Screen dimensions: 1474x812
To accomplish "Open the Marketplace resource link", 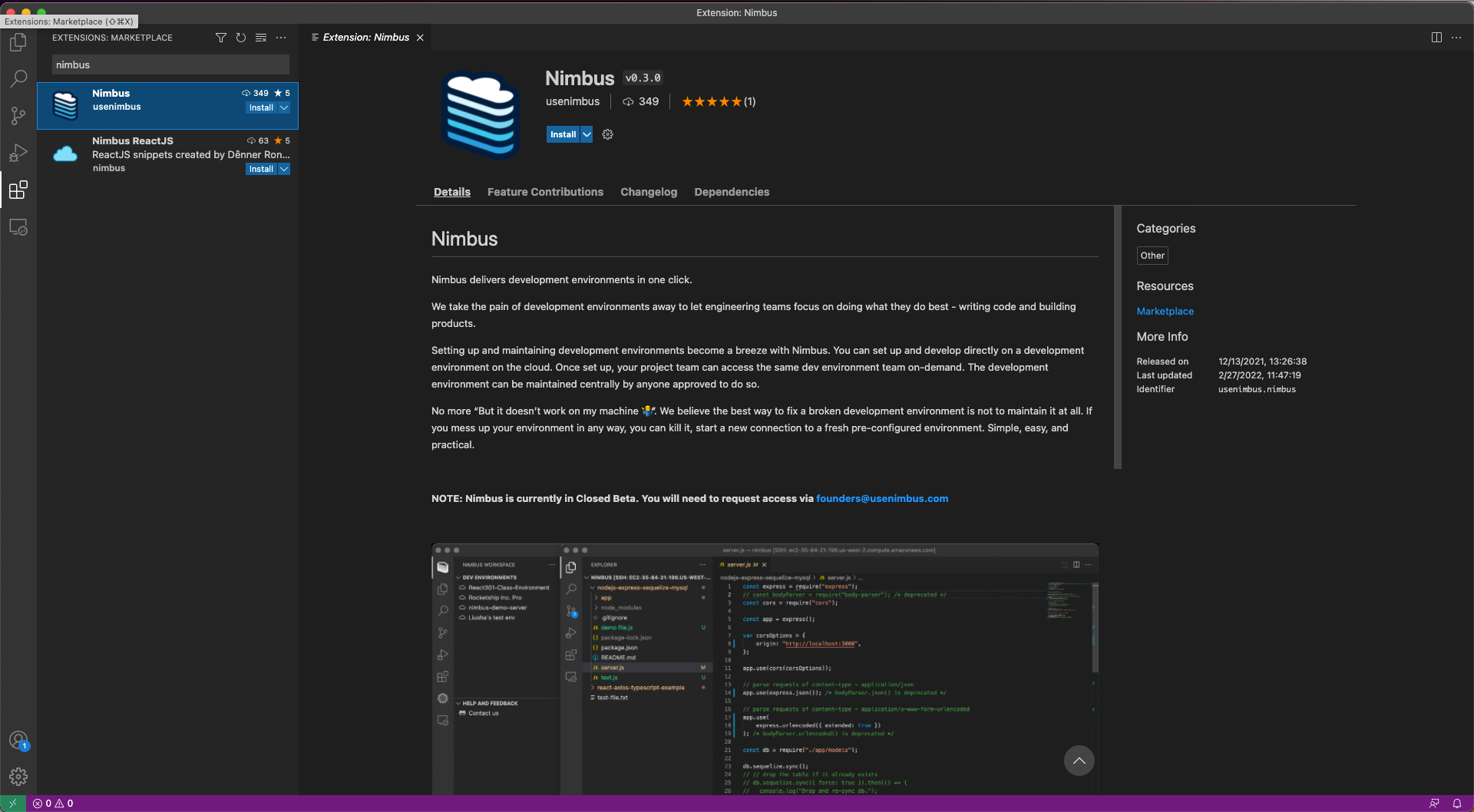I will (1165, 311).
